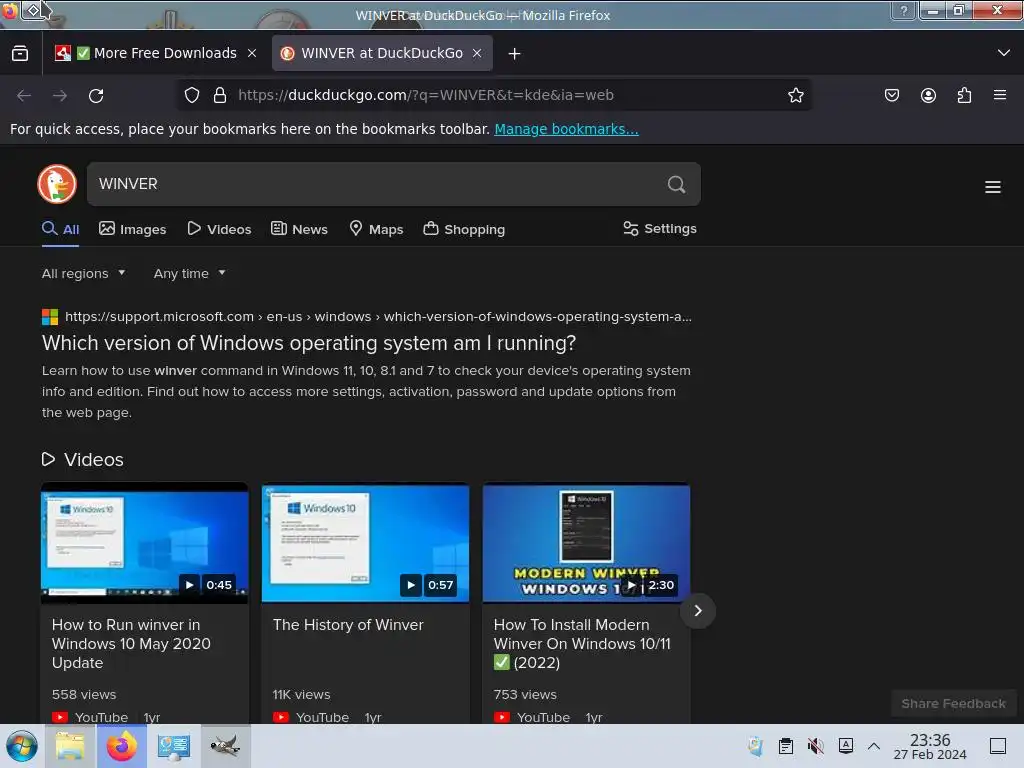Click the "11K views" text
This screenshot has height=768, width=1024.
pyautogui.click(x=301, y=695)
